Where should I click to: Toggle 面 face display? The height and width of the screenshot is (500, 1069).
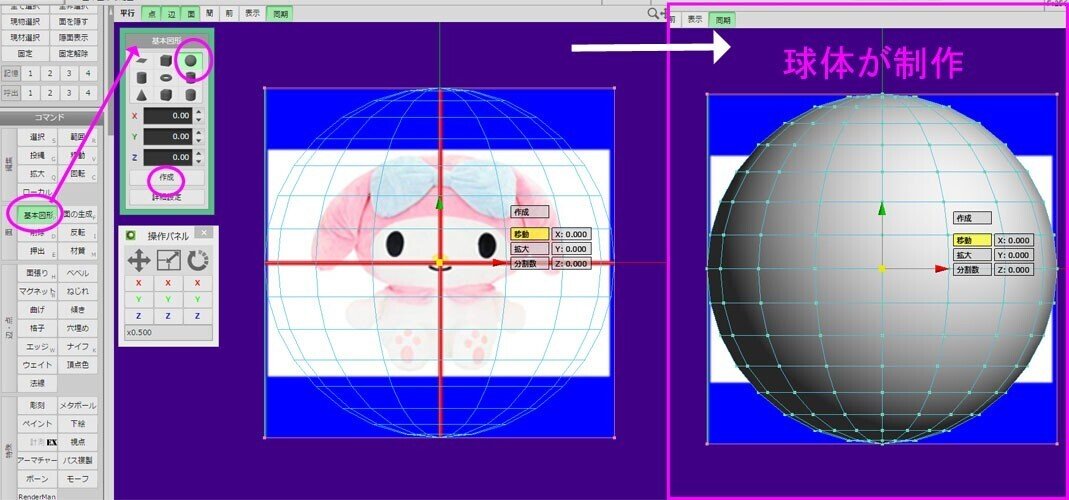click(x=190, y=13)
